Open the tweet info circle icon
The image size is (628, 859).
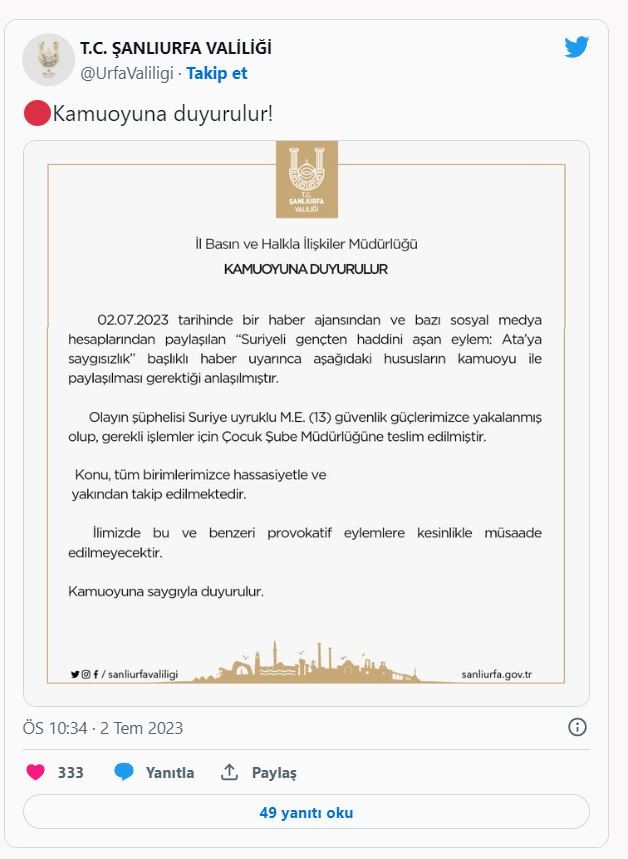pos(577,727)
